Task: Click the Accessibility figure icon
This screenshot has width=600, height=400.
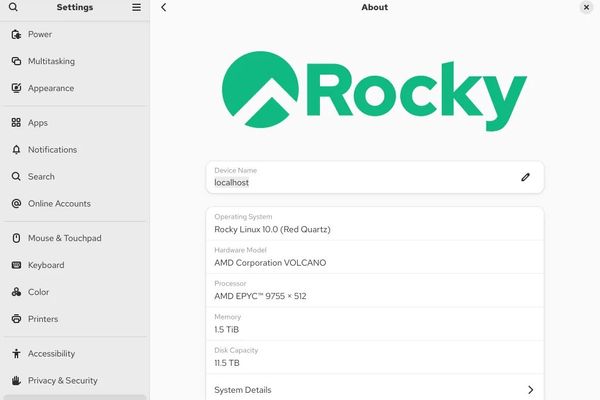Action: point(16,353)
